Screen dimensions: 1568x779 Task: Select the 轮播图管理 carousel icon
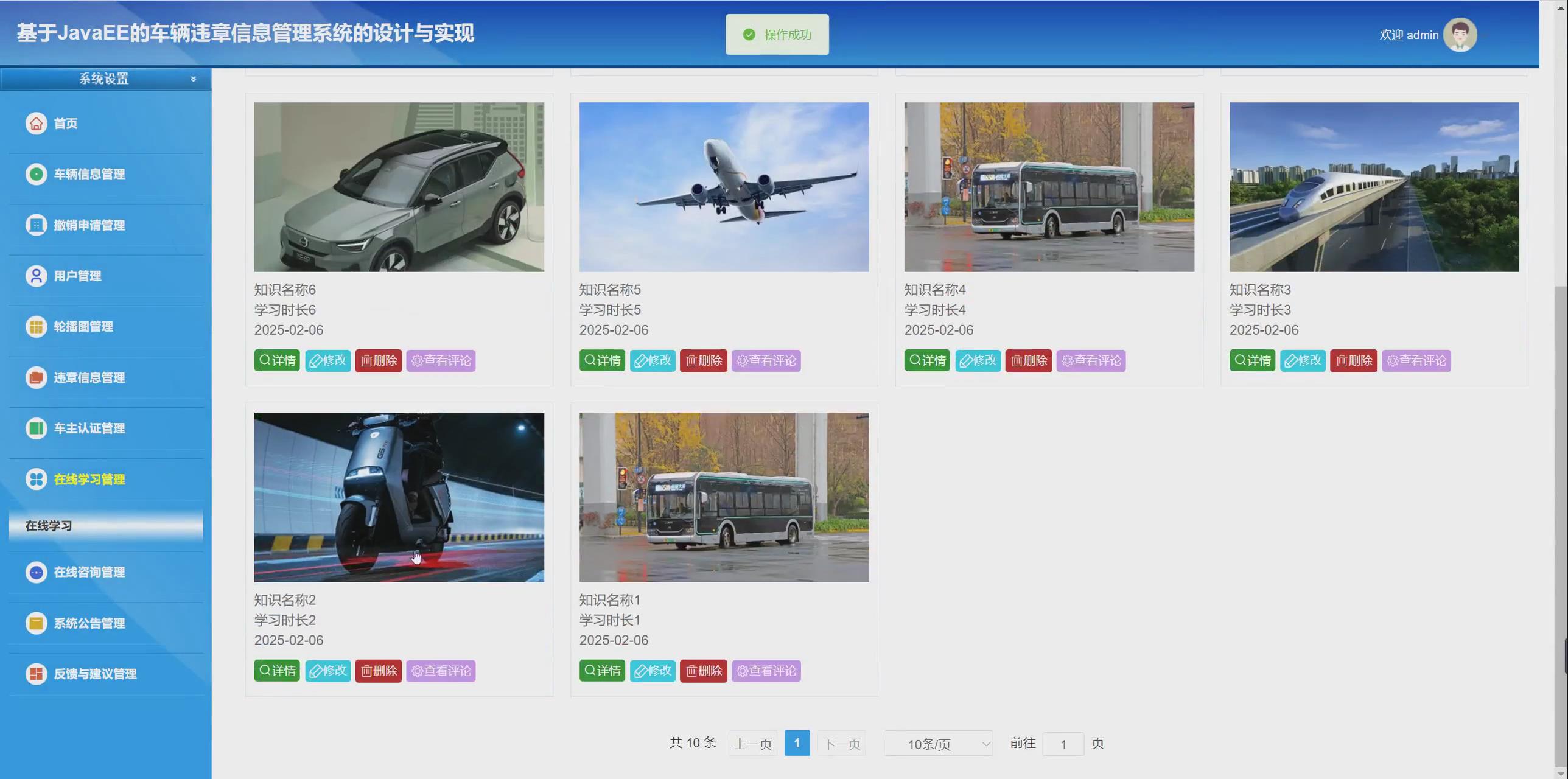tap(36, 326)
